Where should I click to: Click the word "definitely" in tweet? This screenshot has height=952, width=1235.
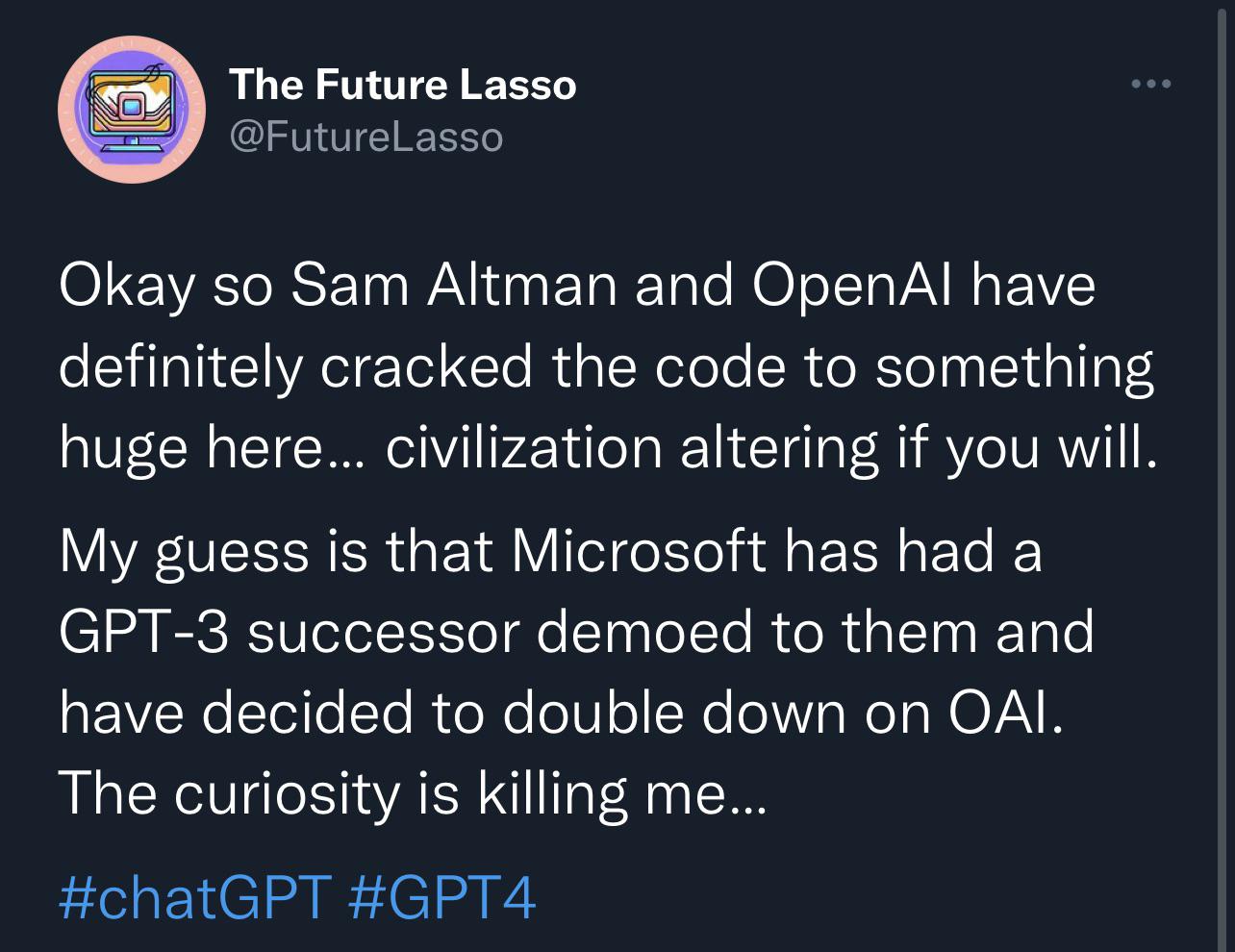[180, 367]
